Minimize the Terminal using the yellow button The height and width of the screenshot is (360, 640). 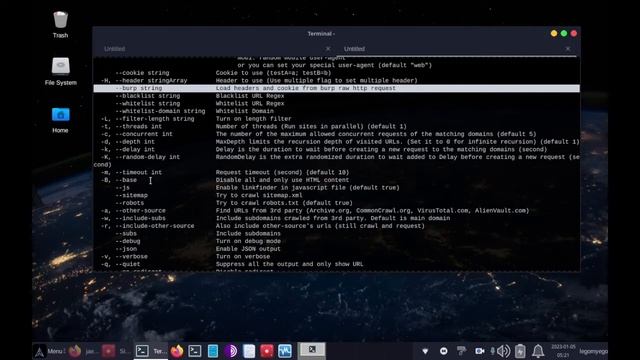(554, 33)
